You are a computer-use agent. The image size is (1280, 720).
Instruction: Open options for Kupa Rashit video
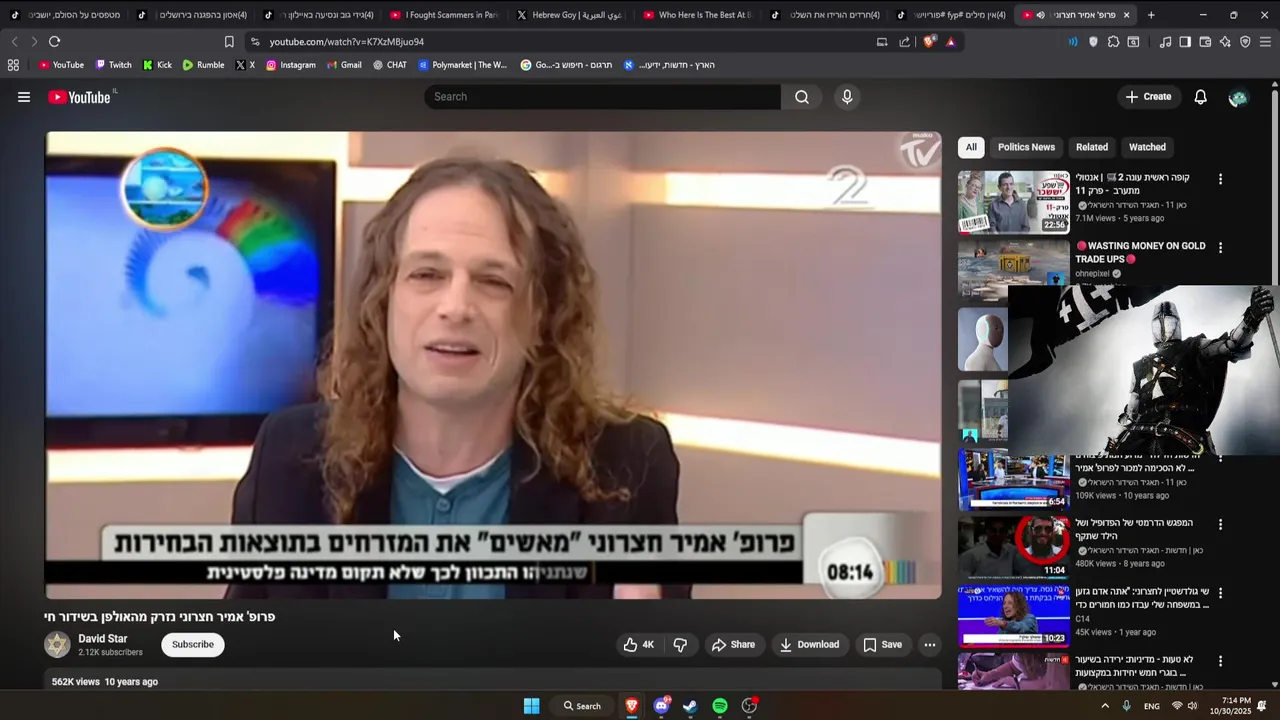tap(1220, 179)
